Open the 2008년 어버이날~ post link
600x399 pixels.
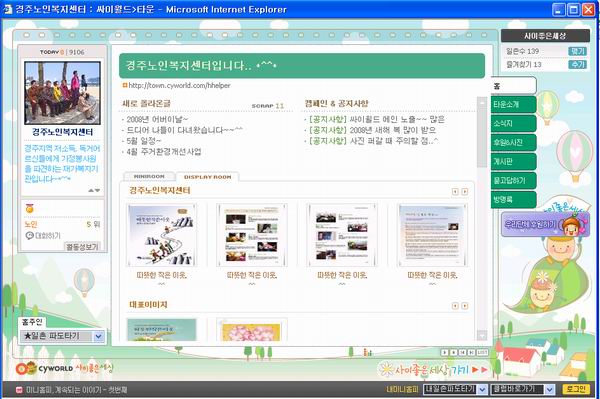(157, 119)
